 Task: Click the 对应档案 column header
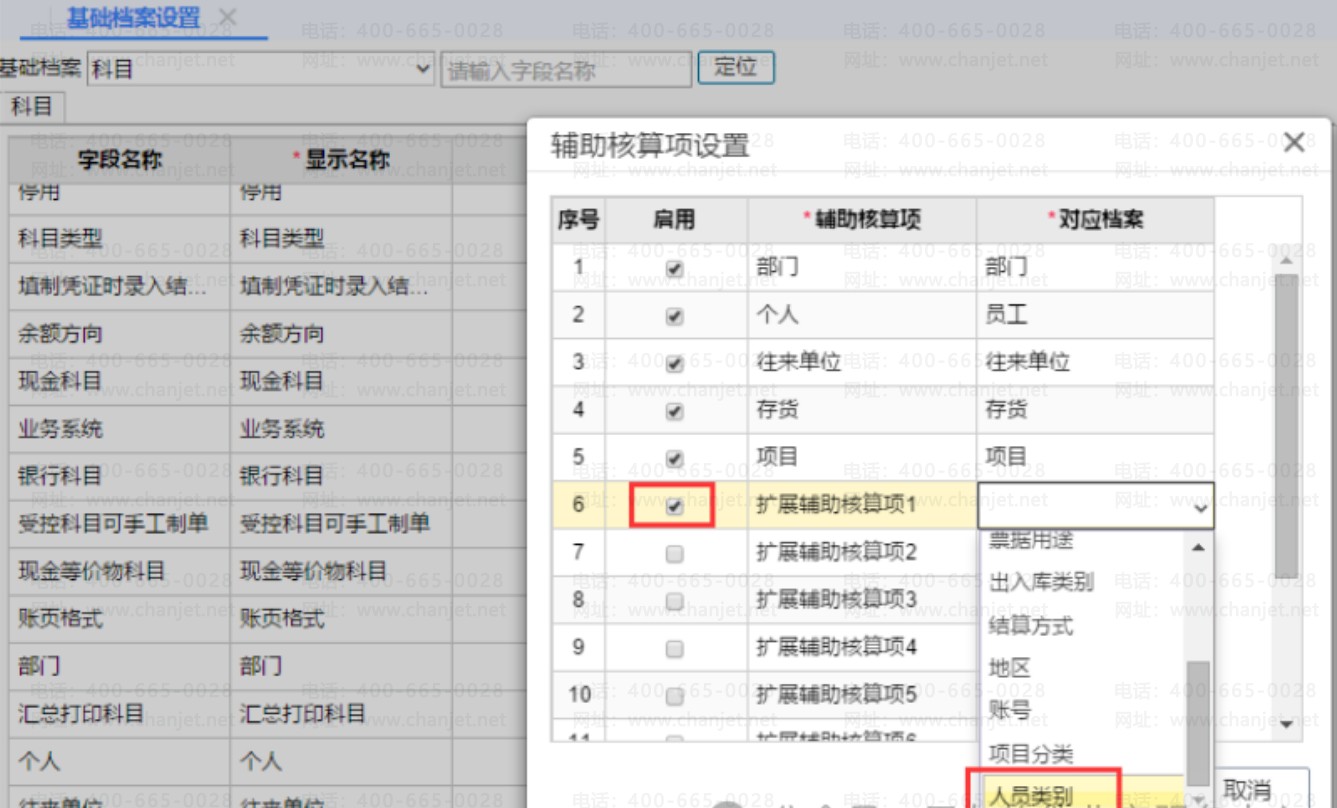click(1095, 220)
